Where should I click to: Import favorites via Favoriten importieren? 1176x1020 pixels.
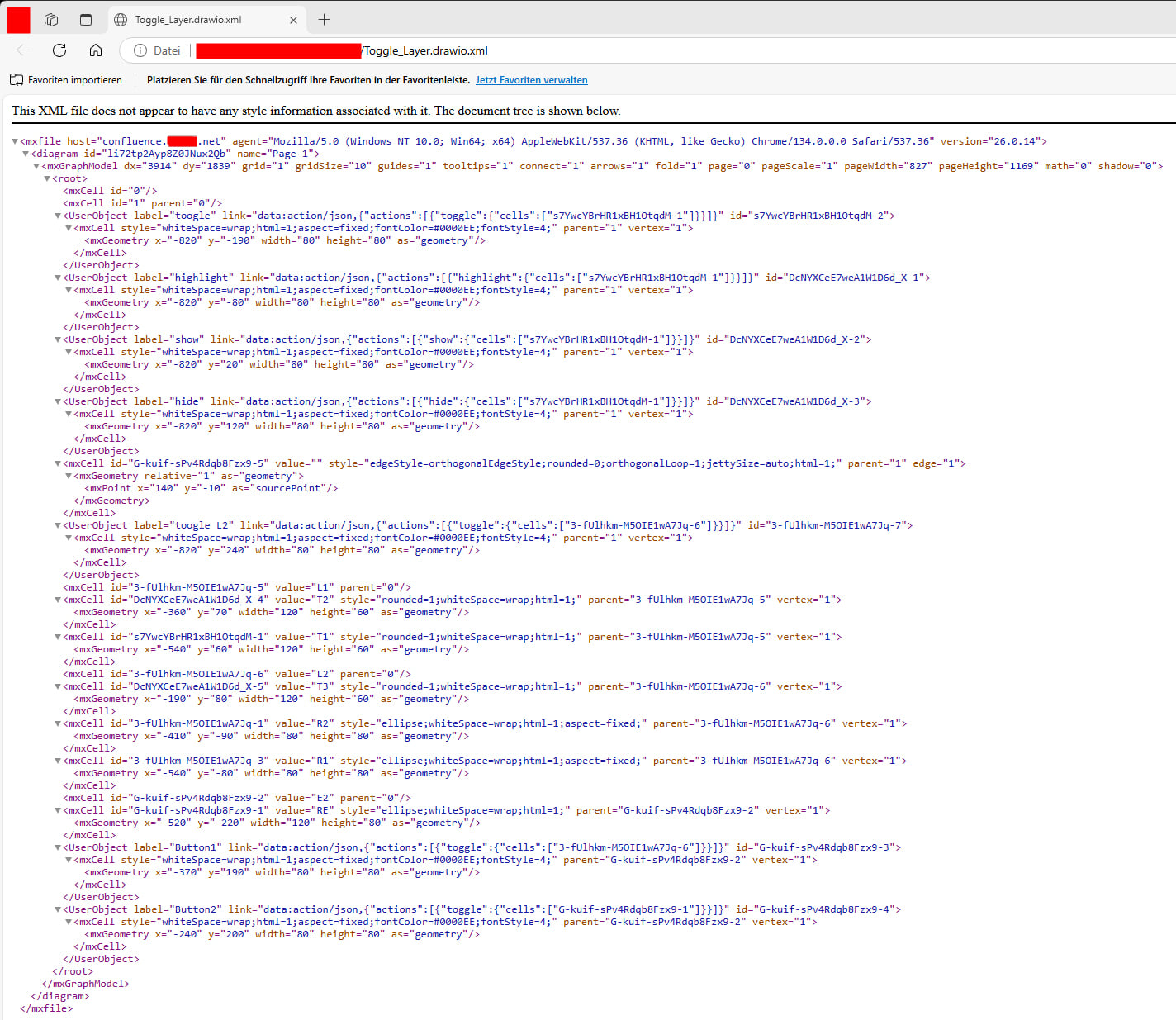click(66, 80)
